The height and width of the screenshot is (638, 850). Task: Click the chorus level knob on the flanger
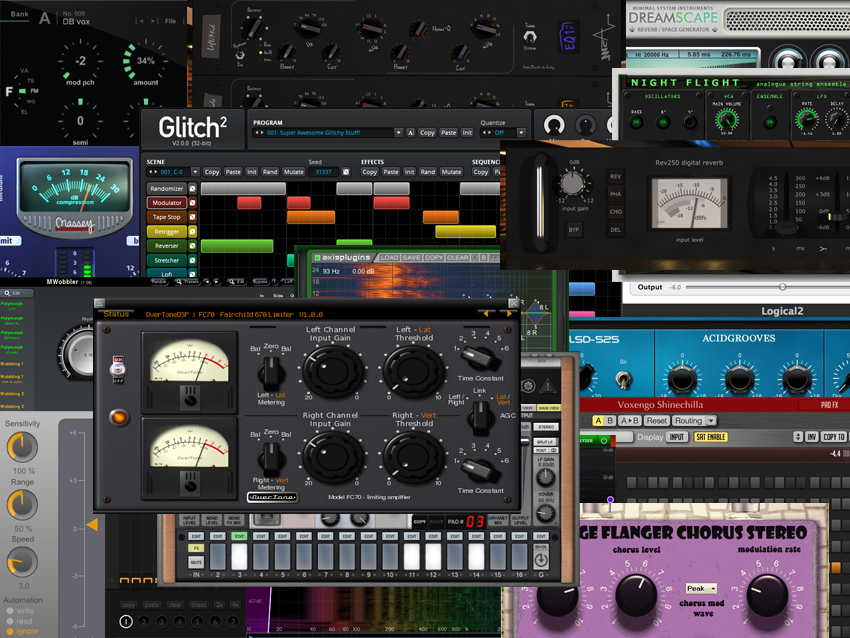(637, 596)
